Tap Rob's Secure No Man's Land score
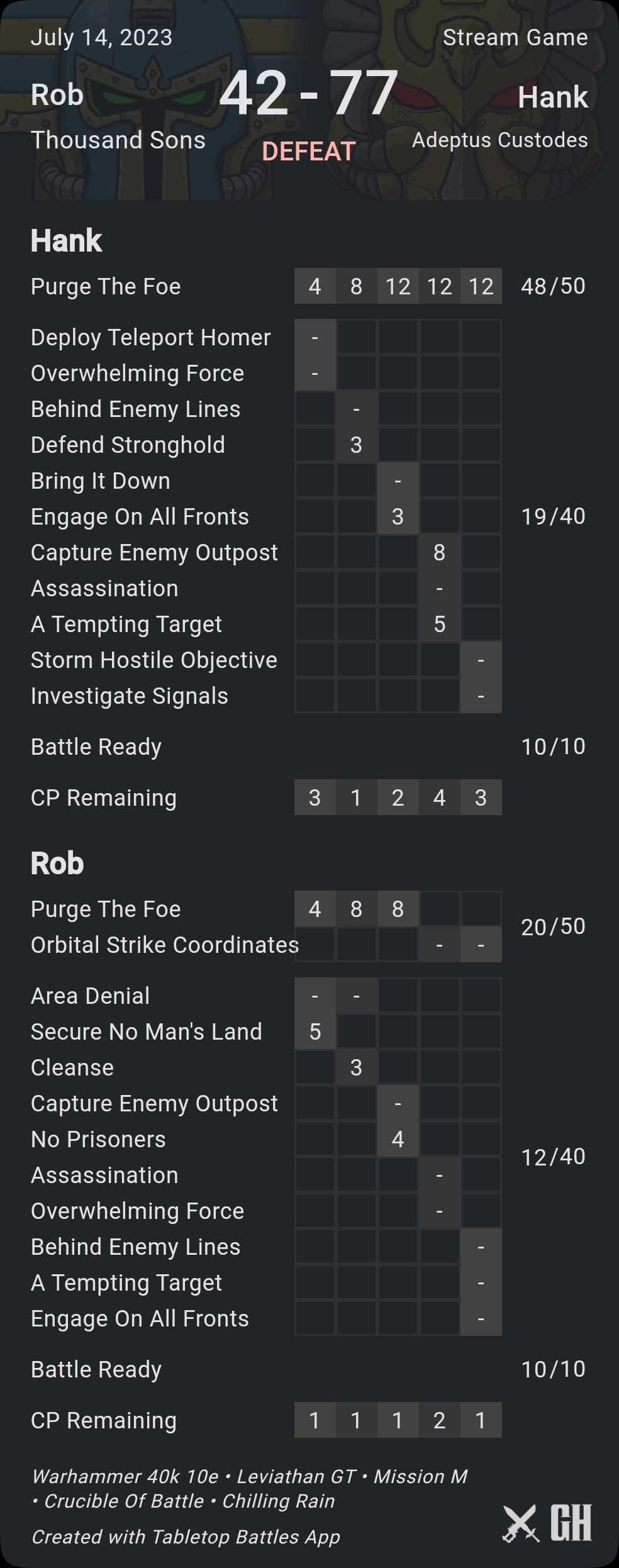Image resolution: width=619 pixels, height=1568 pixels. tap(315, 1031)
